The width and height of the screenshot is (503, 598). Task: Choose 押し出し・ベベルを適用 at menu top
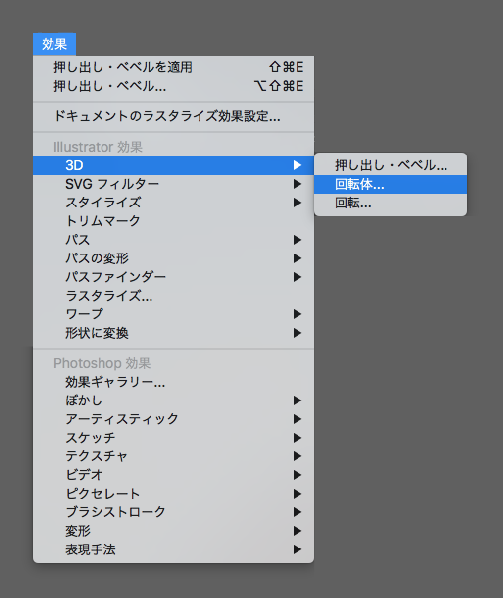(174, 67)
